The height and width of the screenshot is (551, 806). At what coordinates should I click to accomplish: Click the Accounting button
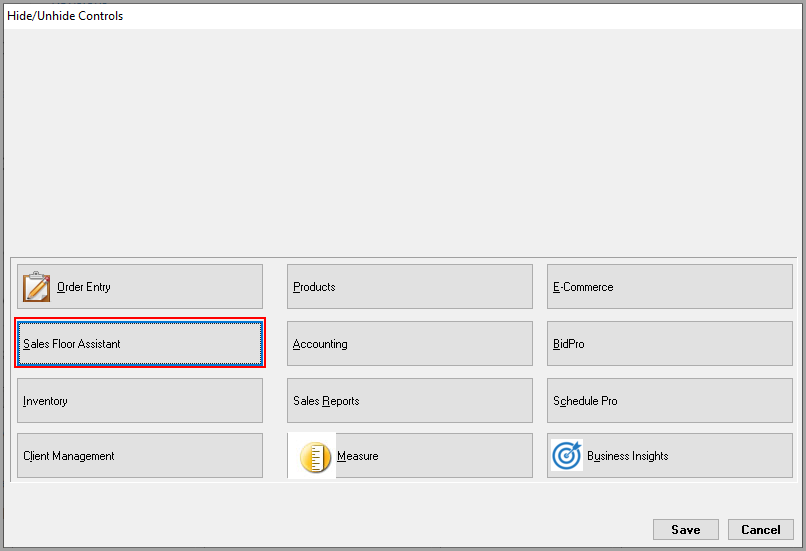410,343
